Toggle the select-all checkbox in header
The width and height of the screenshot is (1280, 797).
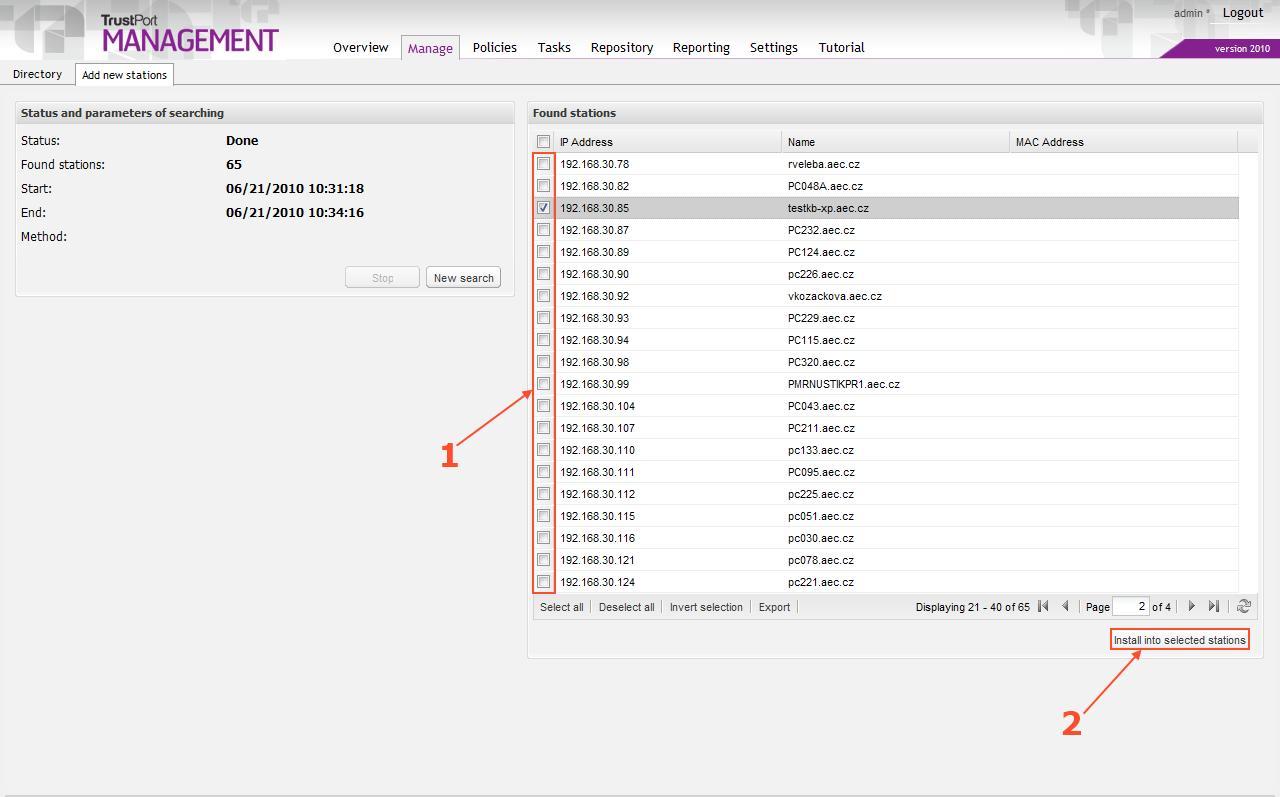tap(545, 141)
